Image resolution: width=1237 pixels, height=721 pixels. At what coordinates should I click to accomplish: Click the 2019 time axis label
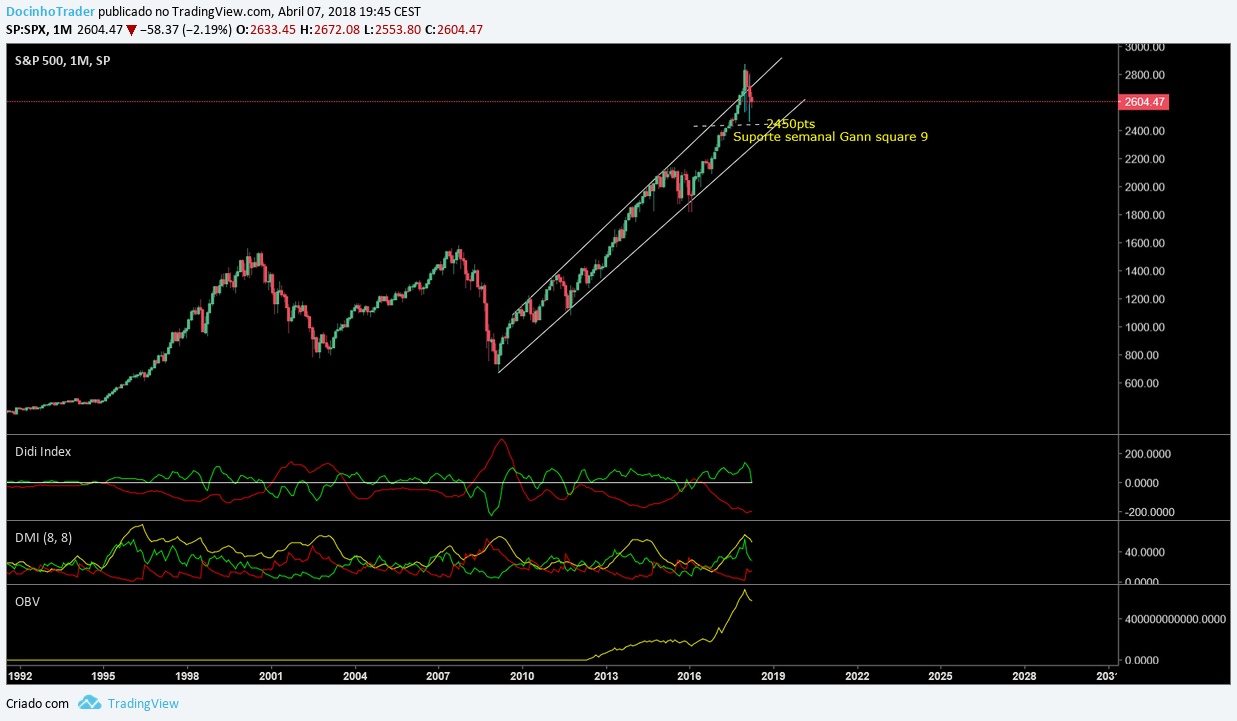pyautogui.click(x=774, y=677)
